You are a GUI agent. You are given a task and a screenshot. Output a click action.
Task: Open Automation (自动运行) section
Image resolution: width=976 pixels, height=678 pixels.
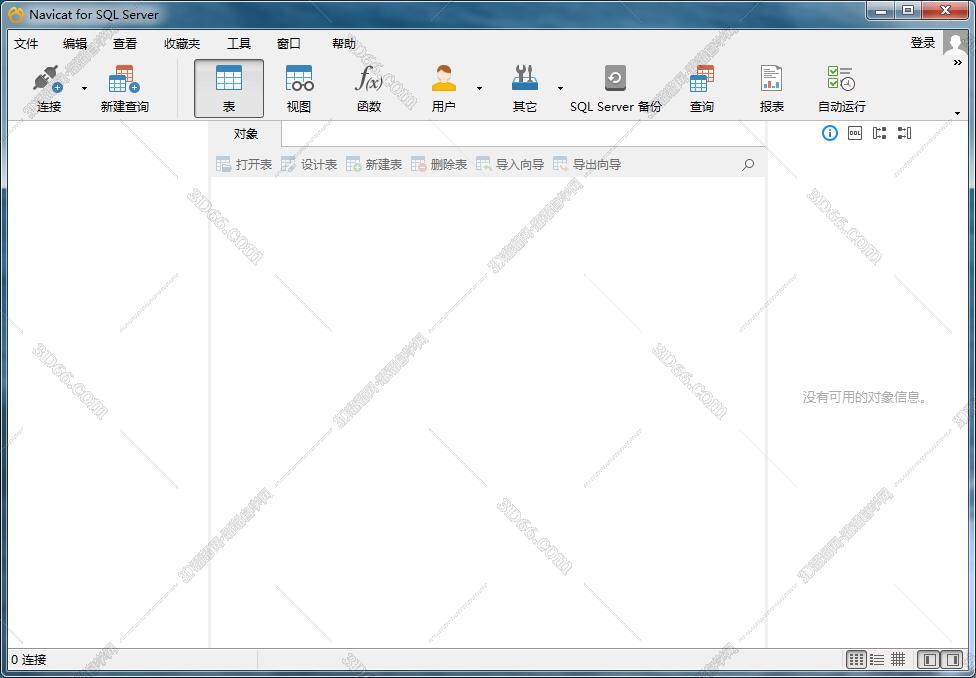click(842, 88)
